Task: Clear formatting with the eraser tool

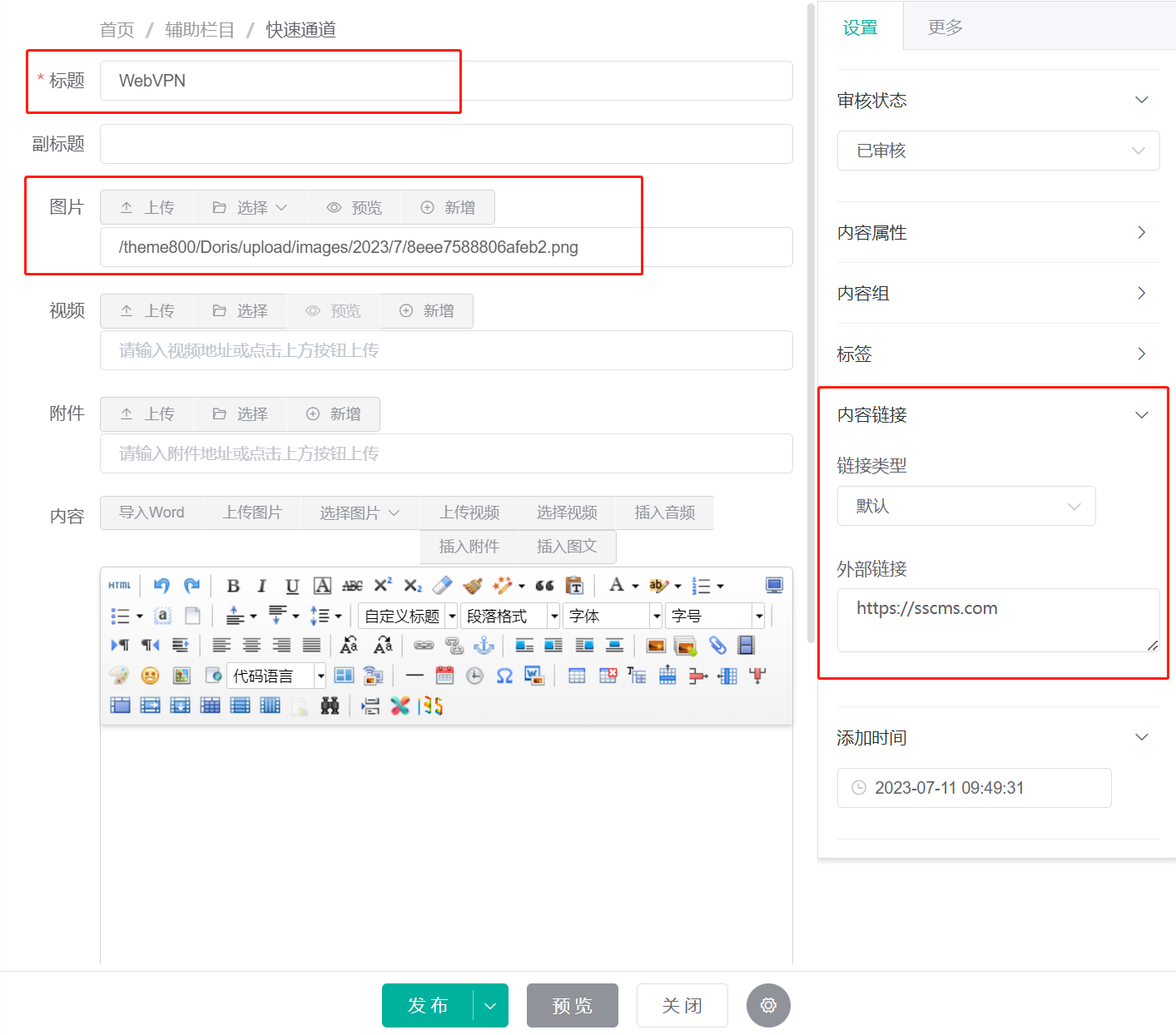Action: 442,585
